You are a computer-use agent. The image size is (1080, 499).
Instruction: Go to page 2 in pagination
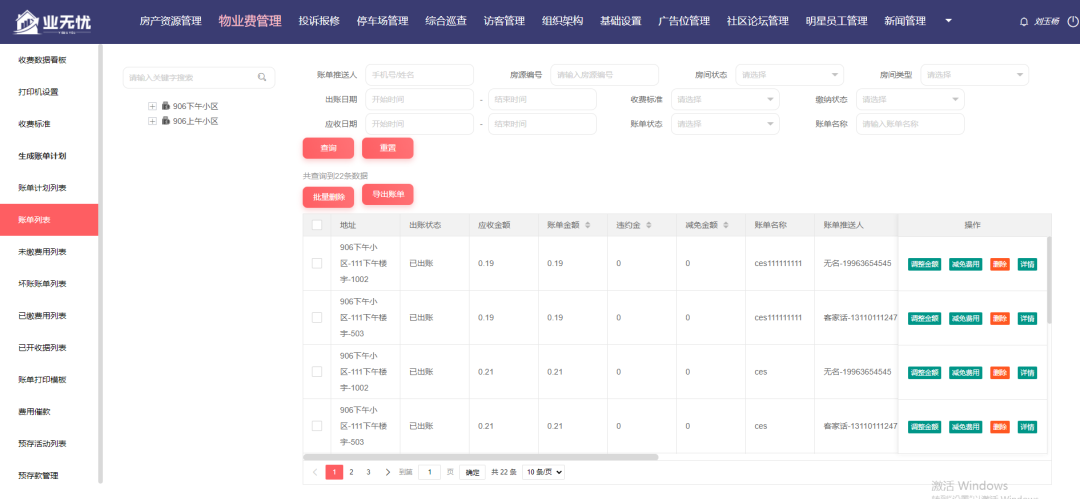click(x=351, y=472)
